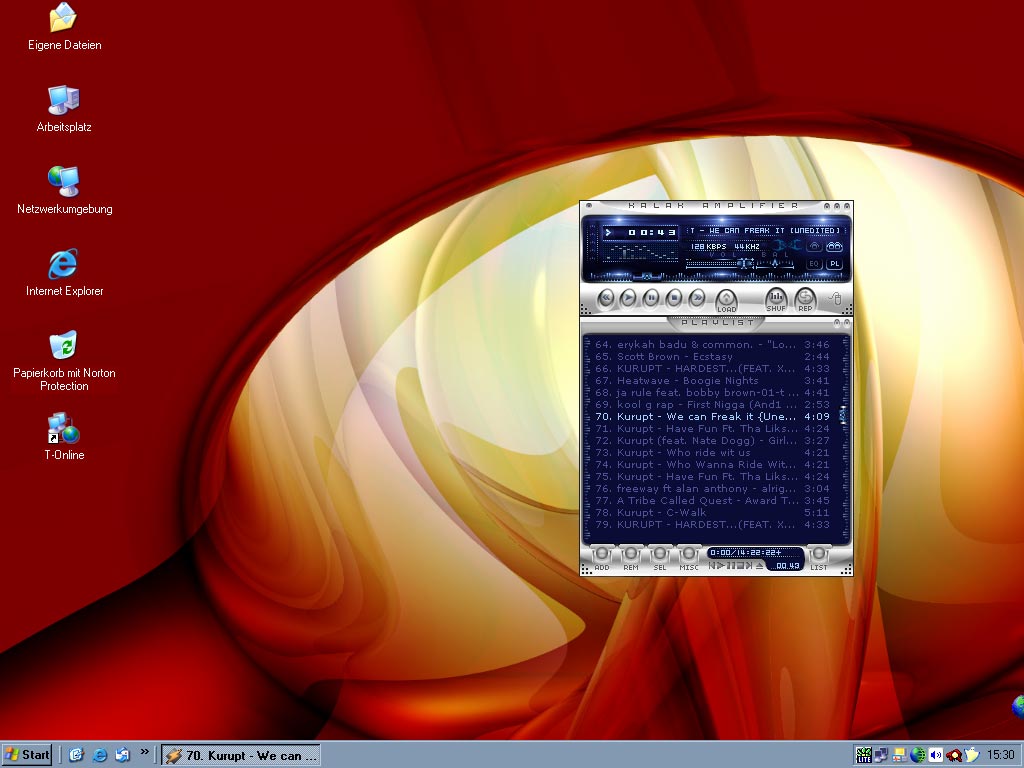Click the playlist mini play button

[721, 566]
